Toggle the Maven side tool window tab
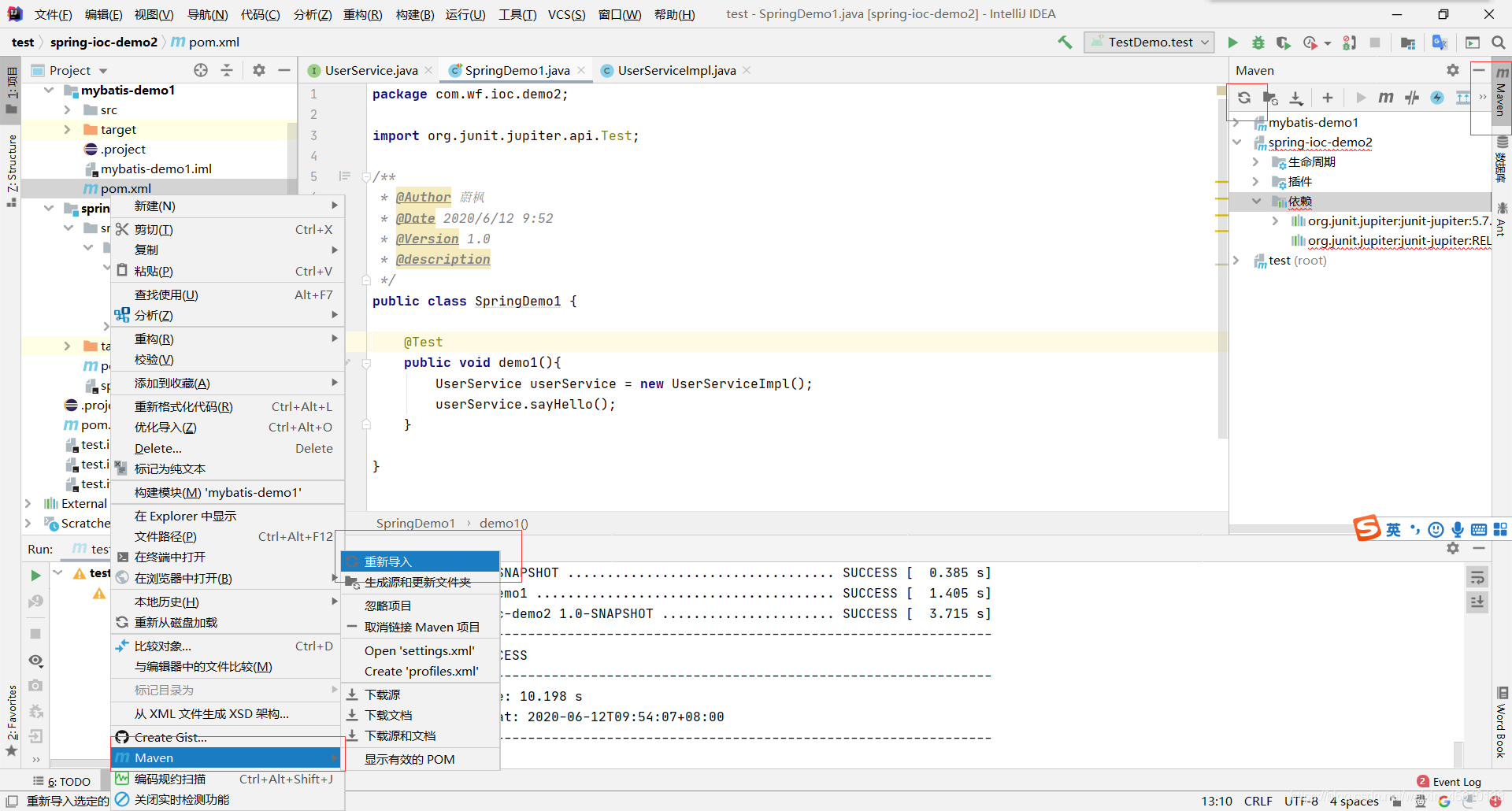This screenshot has height=811, width=1512. pos(1502,94)
